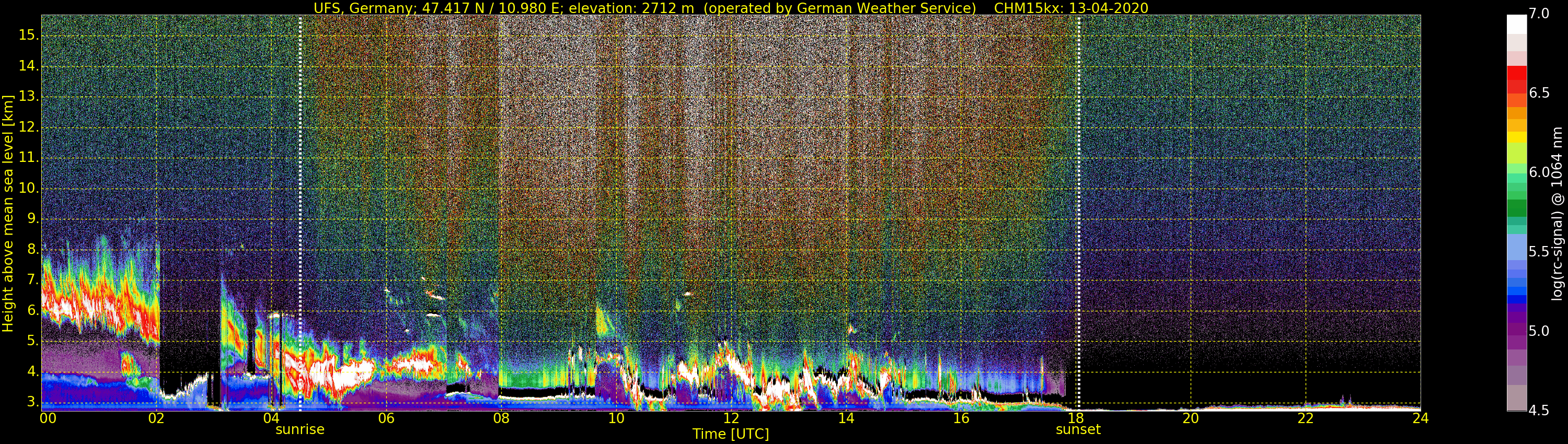Click the Time [UTC] axis title
This screenshot has height=444, width=1568.
pyautogui.click(x=731, y=434)
